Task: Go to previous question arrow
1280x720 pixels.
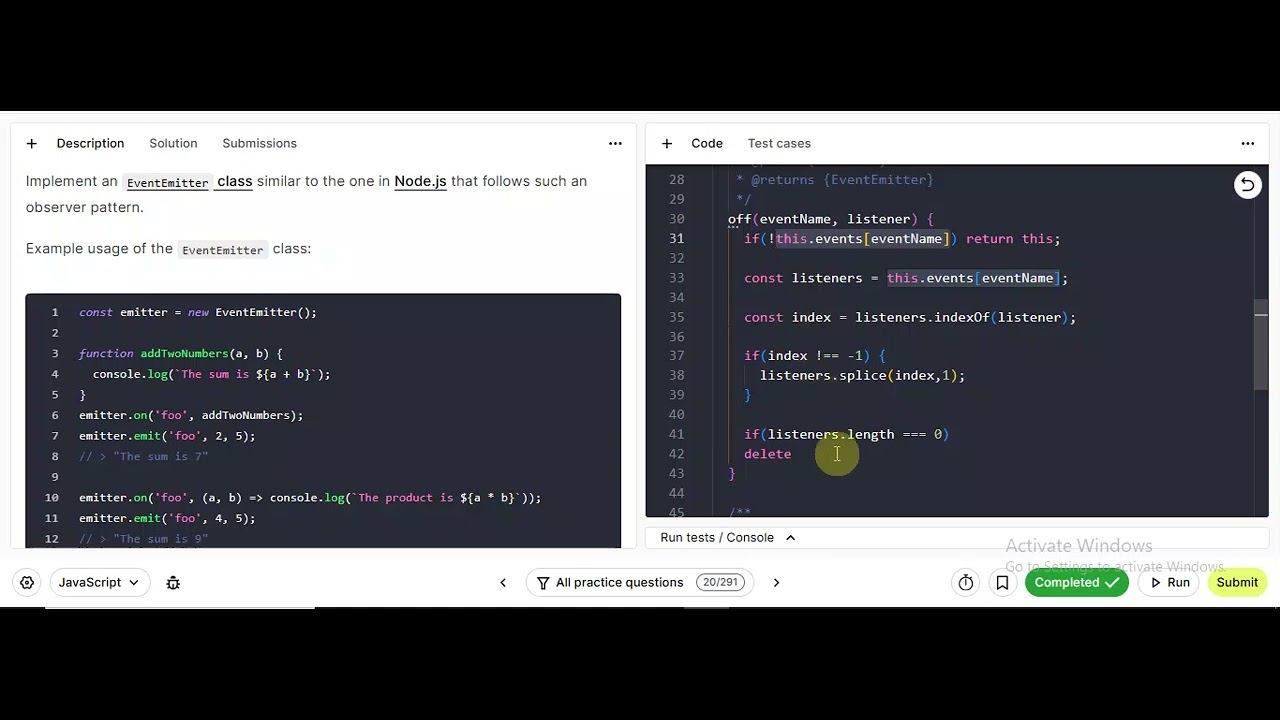Action: [503, 582]
